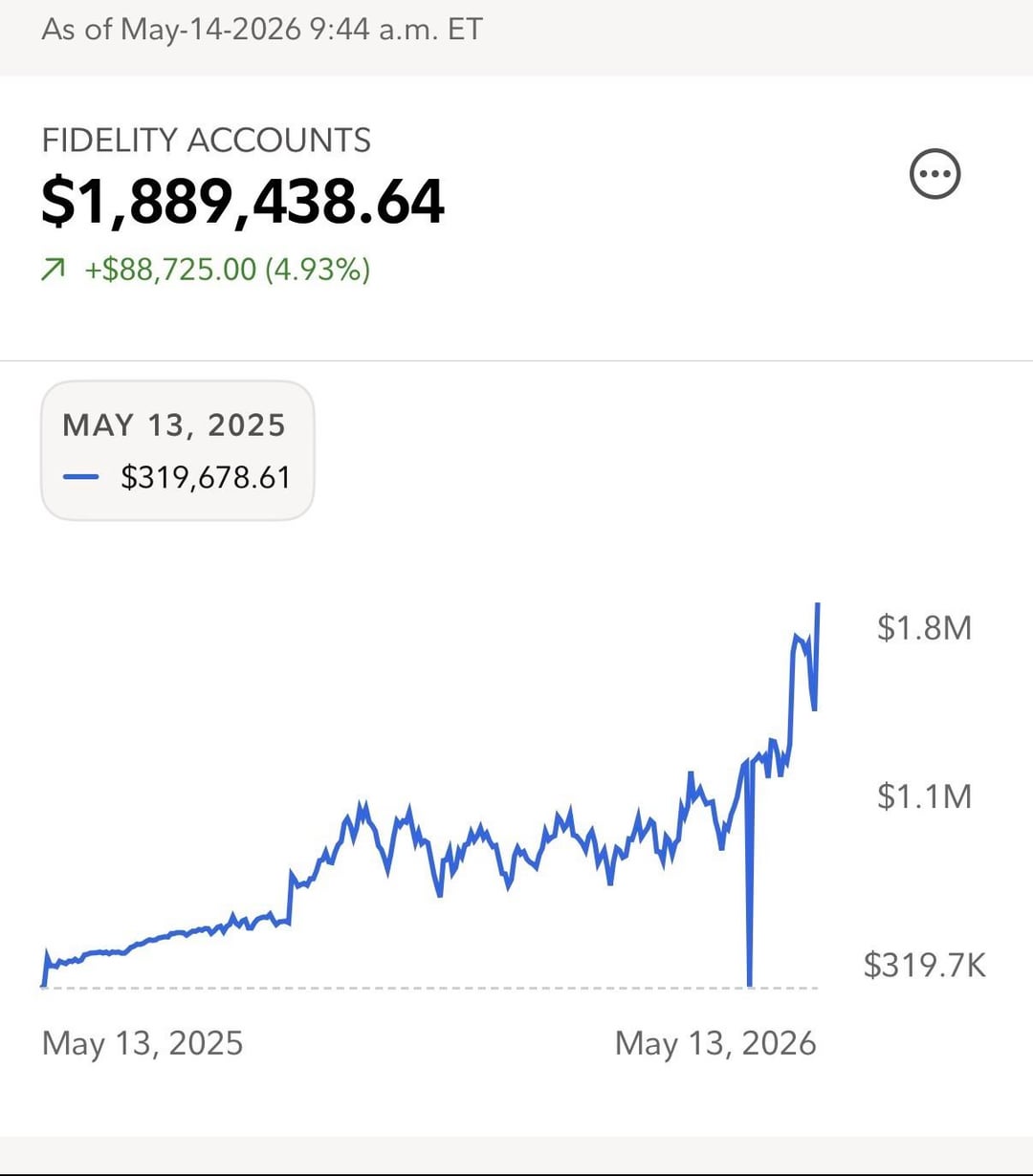Open the three-dot more options icon
This screenshot has width=1033, height=1176.
(934, 174)
